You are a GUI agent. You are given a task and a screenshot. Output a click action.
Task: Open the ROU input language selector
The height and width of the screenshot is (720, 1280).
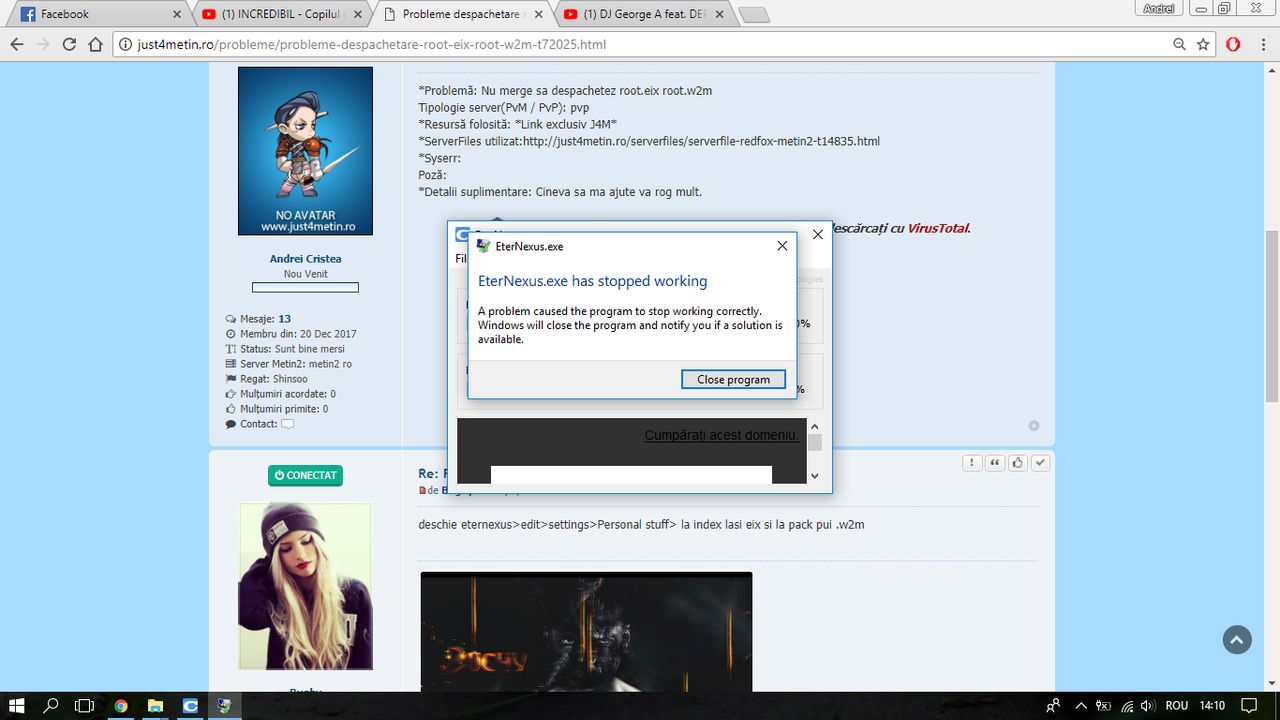[1176, 705]
